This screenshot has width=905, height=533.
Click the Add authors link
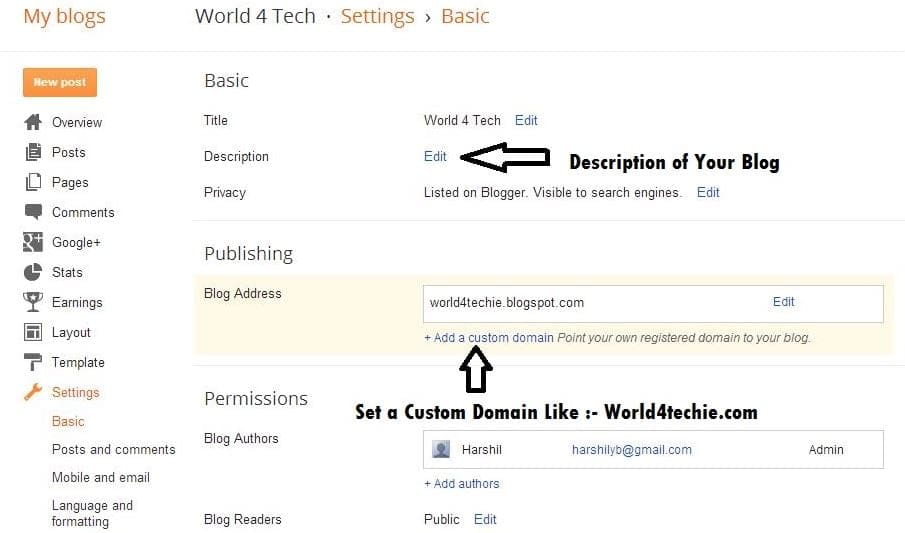[462, 484]
